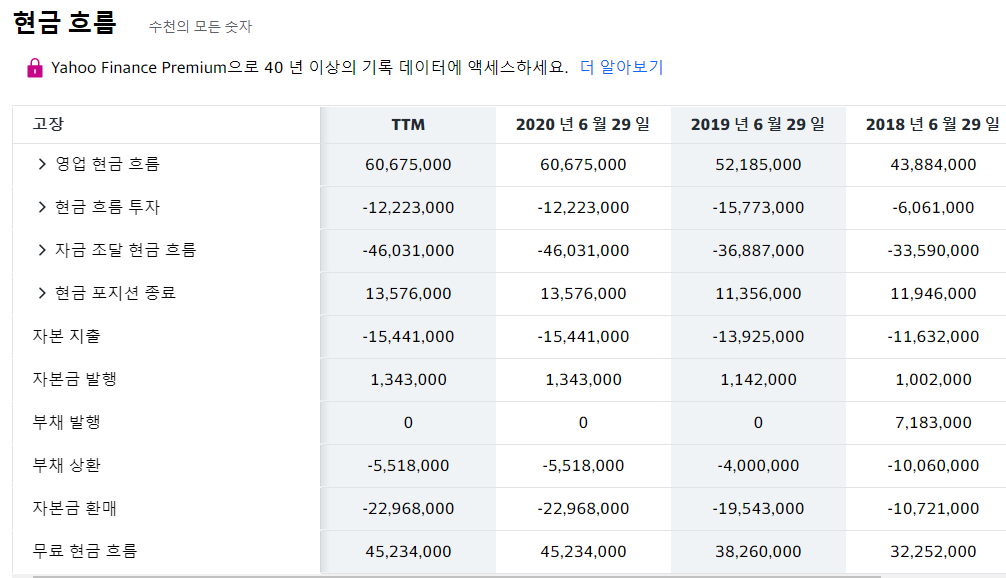Select the 2020 년 6 월 29 일 column header
This screenshot has height=578, width=1006.
point(583,124)
